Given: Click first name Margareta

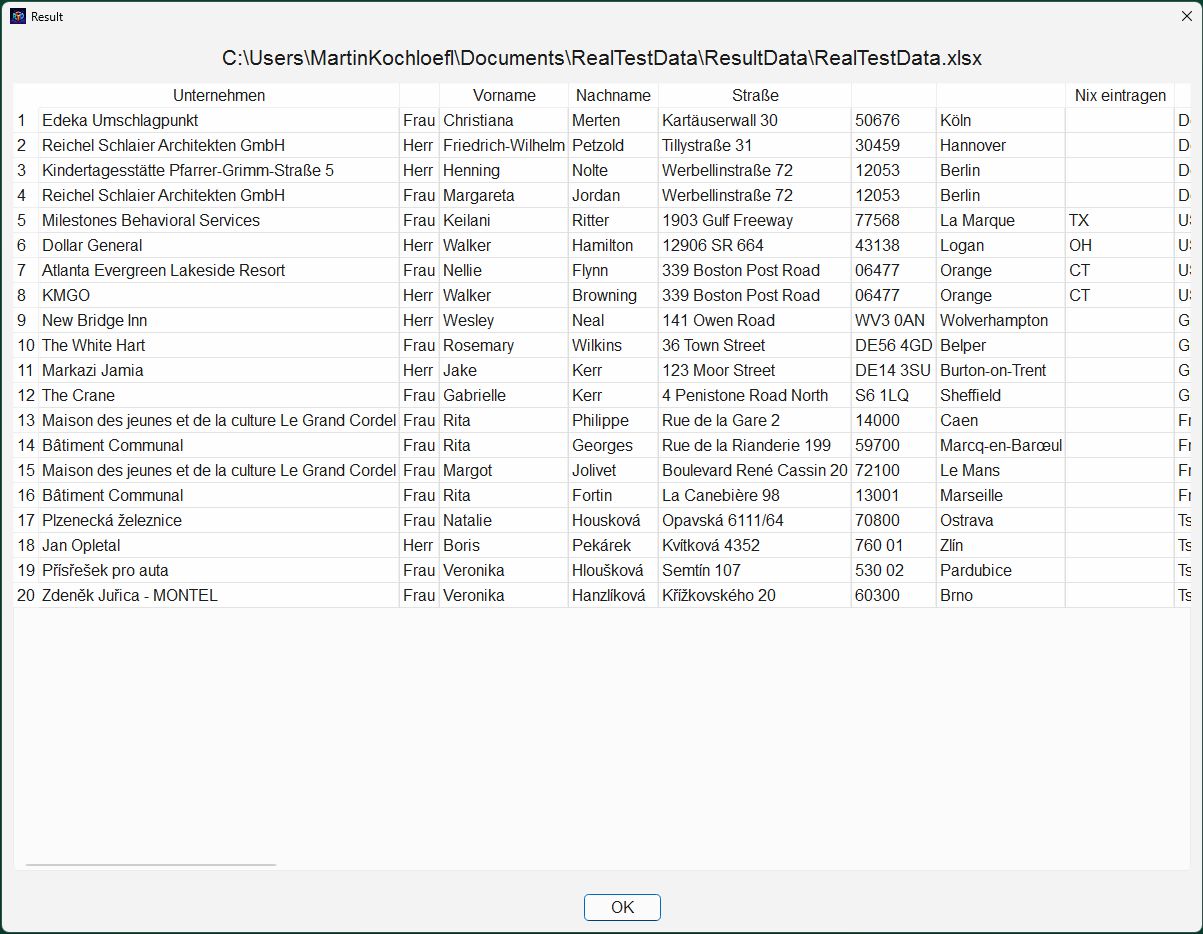Looking at the screenshot, I should 504,195.
